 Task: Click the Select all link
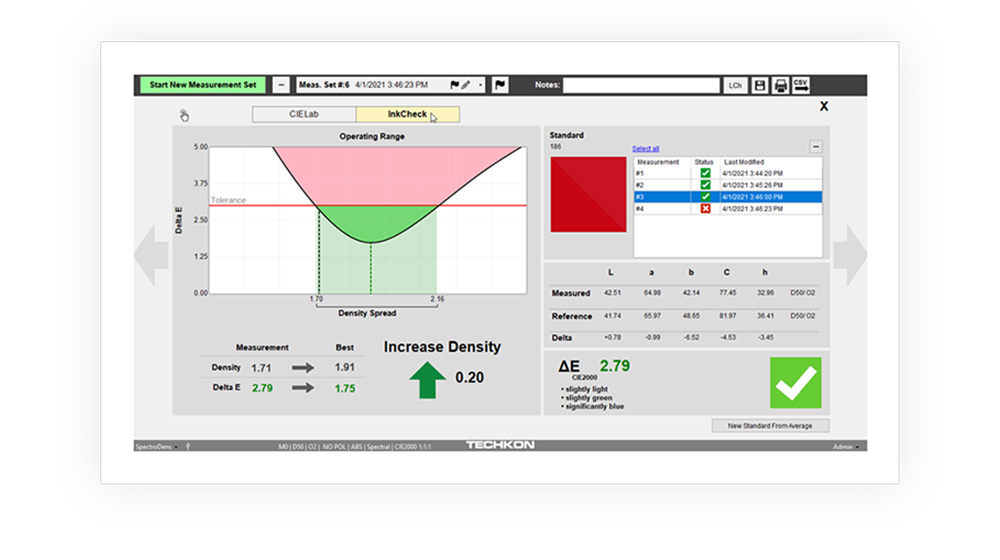[x=645, y=148]
